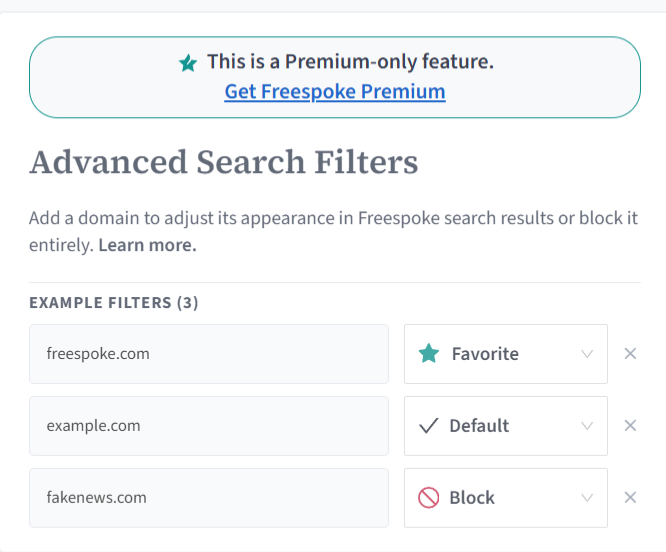Click the Default checkmark icon

pos(429,426)
